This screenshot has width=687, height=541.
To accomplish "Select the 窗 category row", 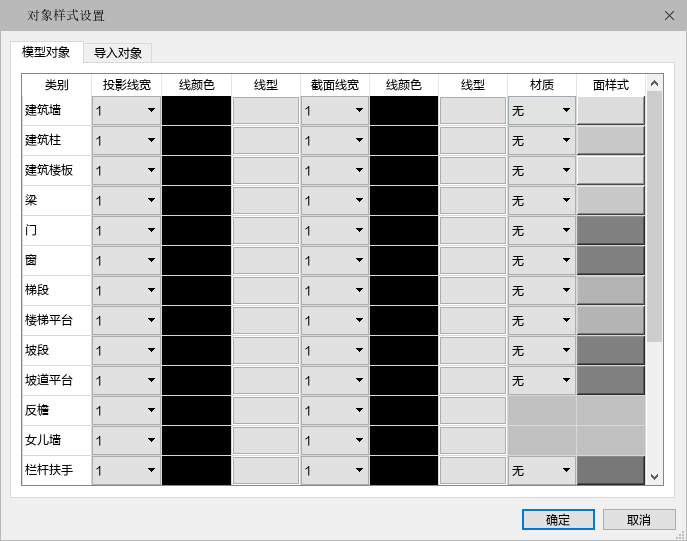I will (x=57, y=260).
